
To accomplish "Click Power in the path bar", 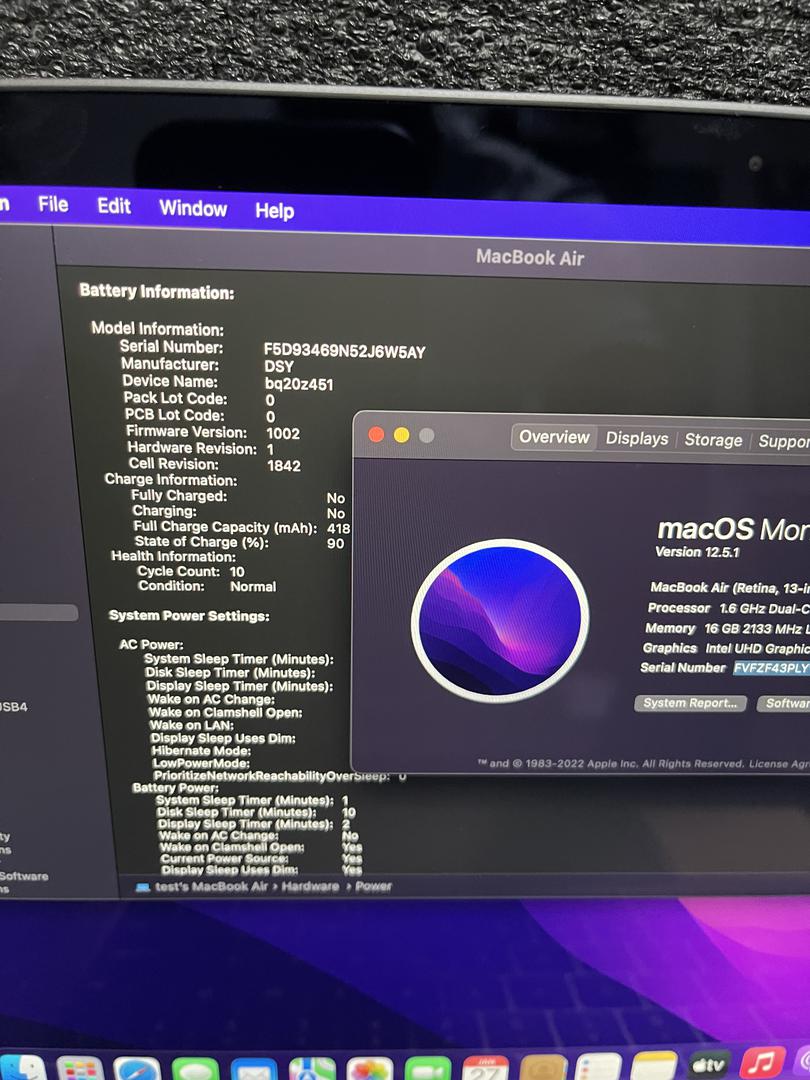I will click(373, 886).
